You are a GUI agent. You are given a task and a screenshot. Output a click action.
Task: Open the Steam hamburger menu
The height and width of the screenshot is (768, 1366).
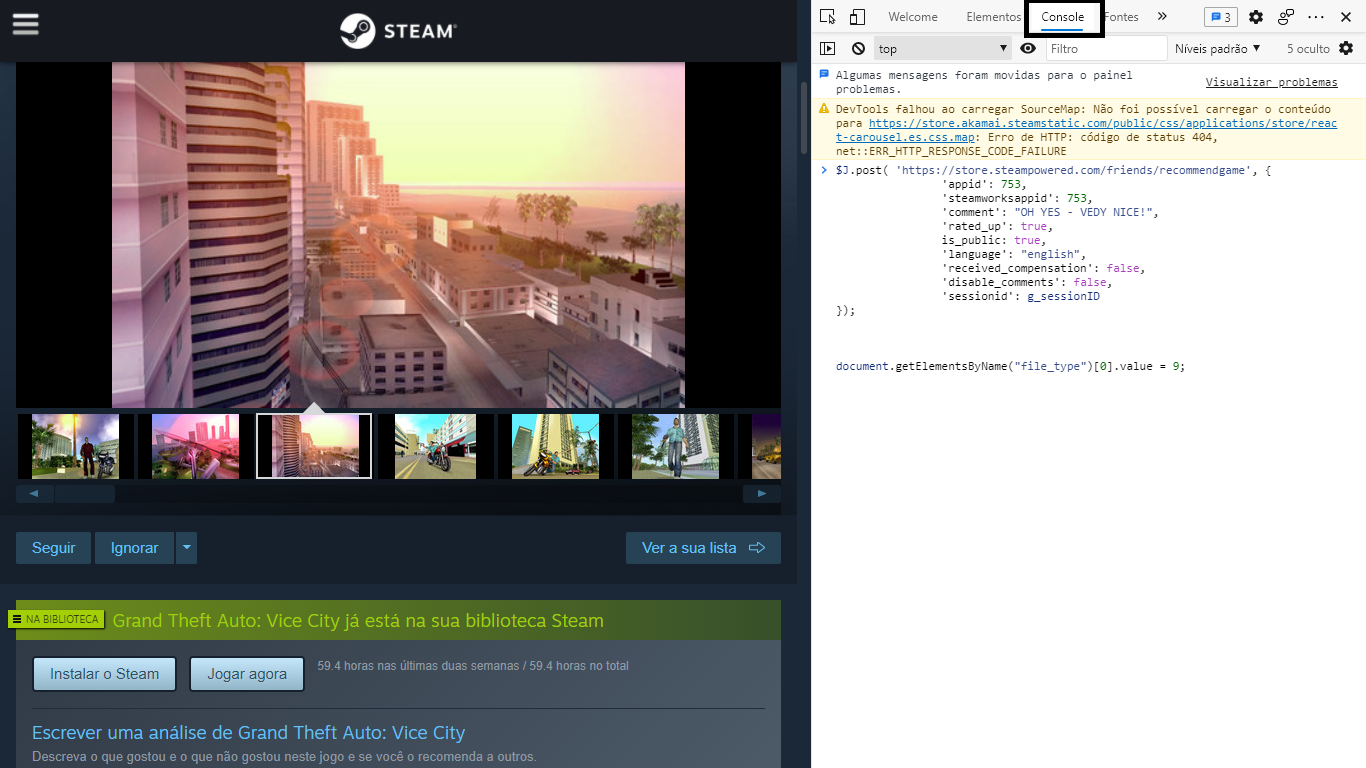(x=25, y=24)
